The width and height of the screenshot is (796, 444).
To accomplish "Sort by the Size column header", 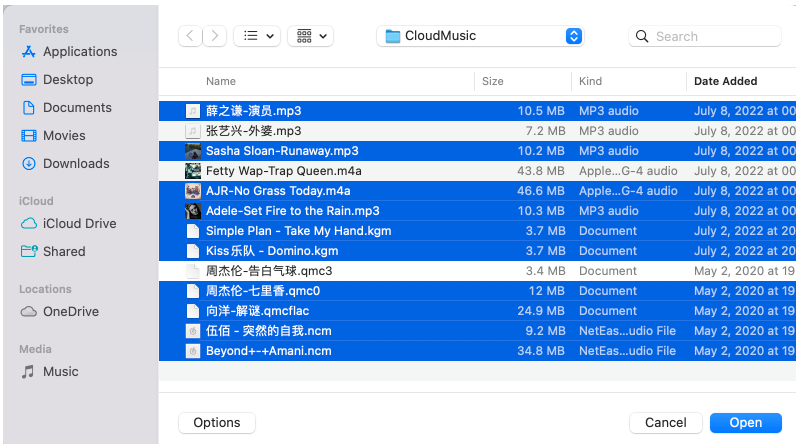I will click(492, 81).
